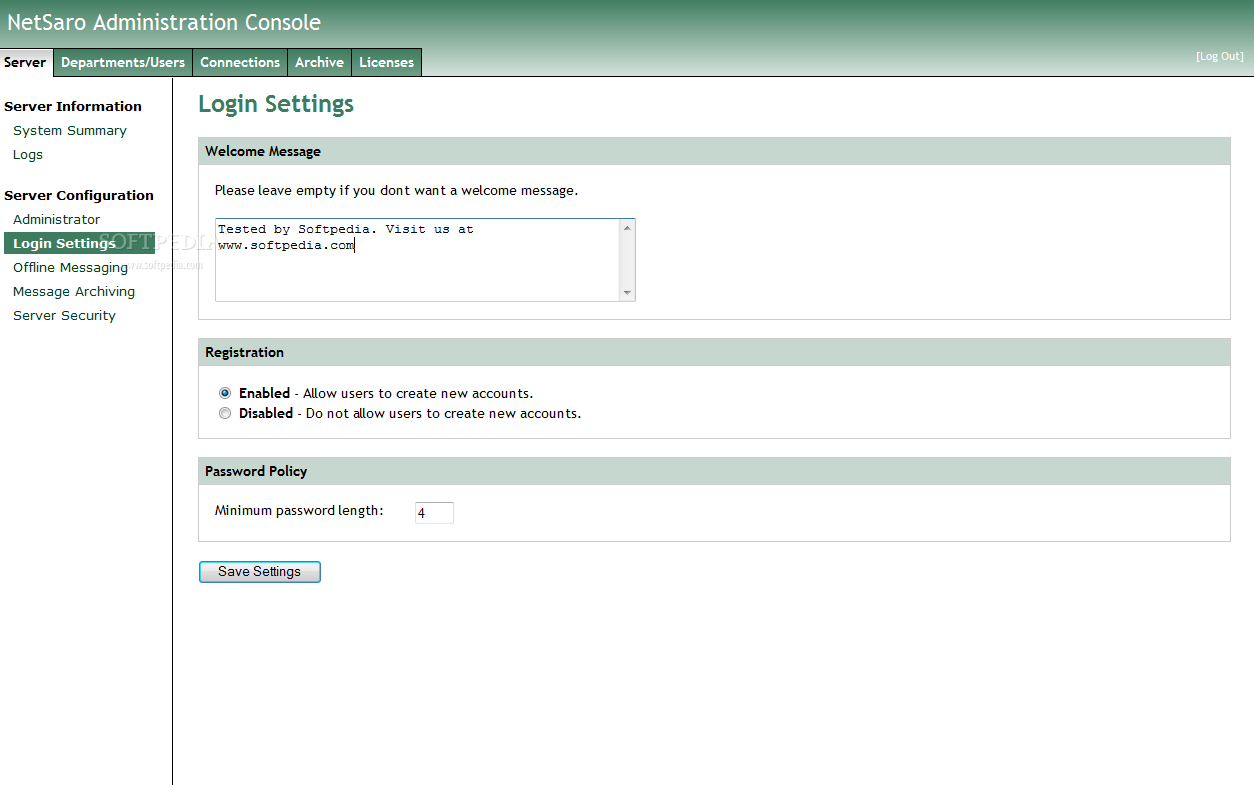Open the Logs page
This screenshot has height=785, width=1254.
tap(28, 154)
